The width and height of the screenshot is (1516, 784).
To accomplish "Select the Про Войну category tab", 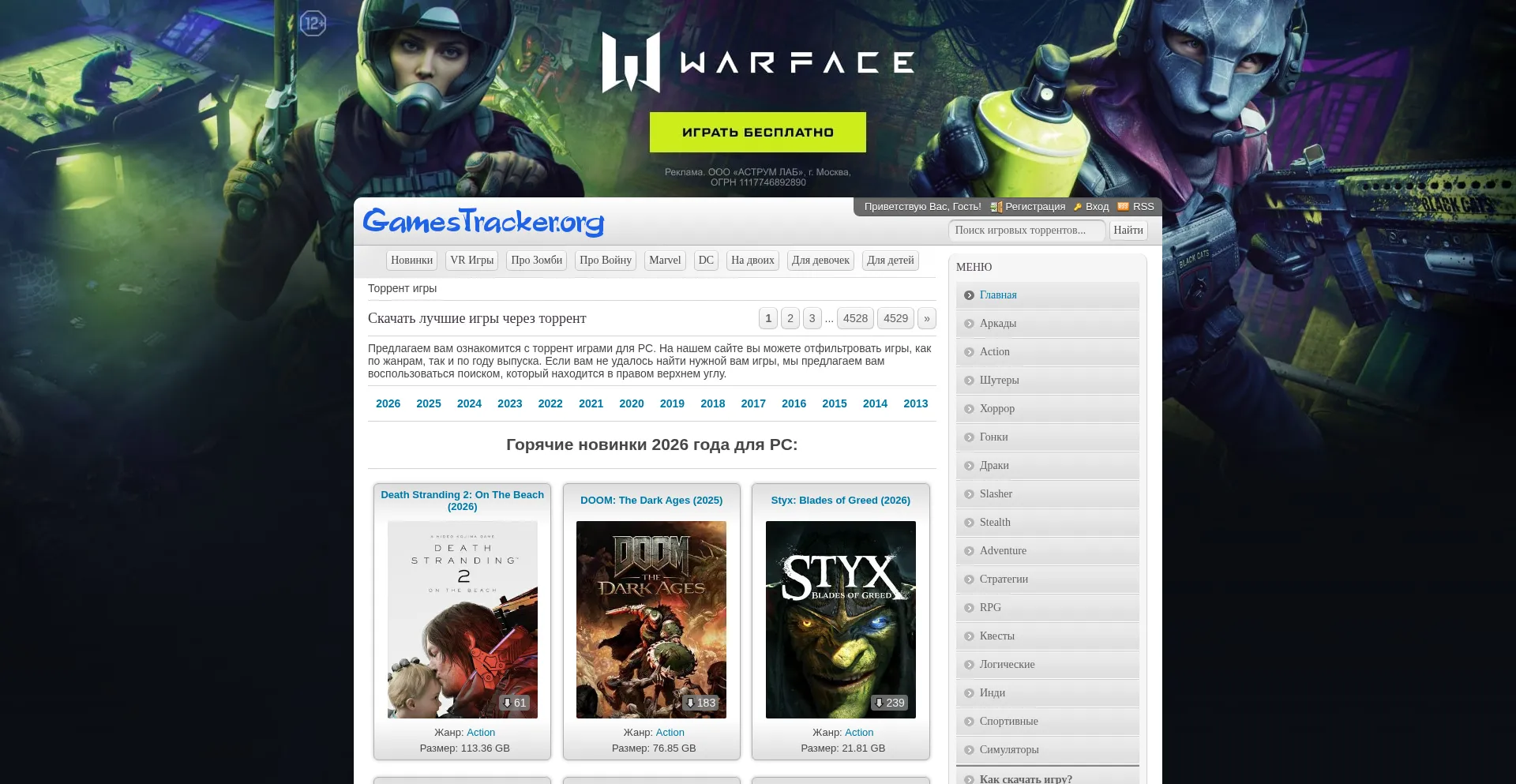I will [606, 261].
